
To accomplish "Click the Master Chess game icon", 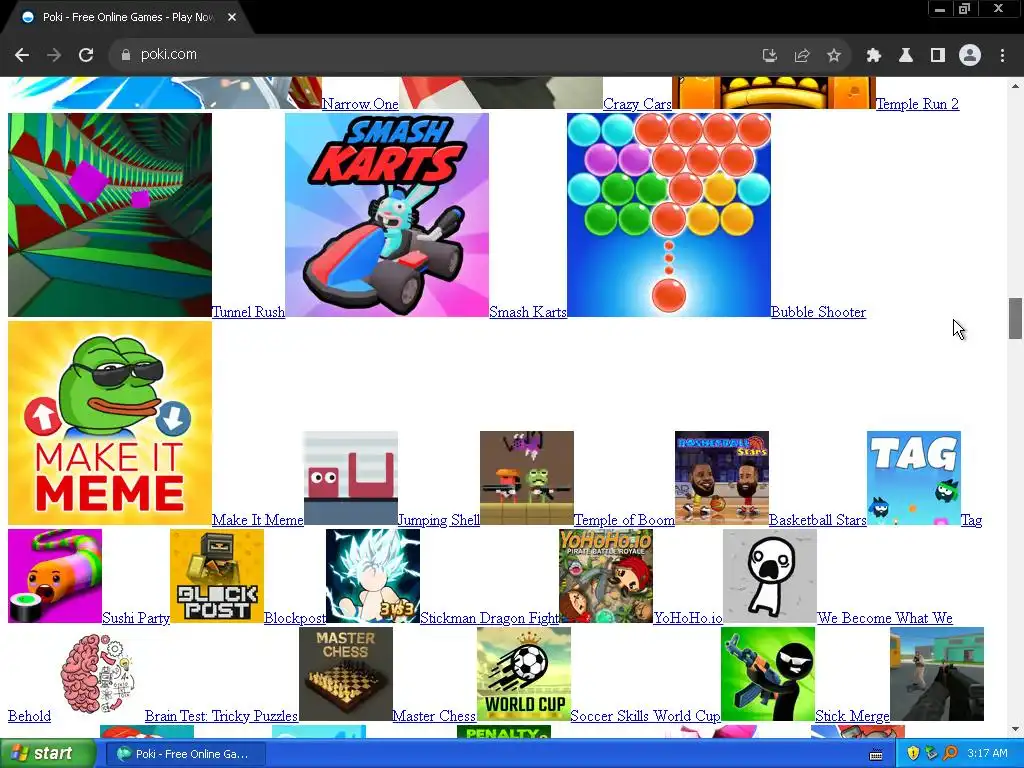I will pos(345,674).
